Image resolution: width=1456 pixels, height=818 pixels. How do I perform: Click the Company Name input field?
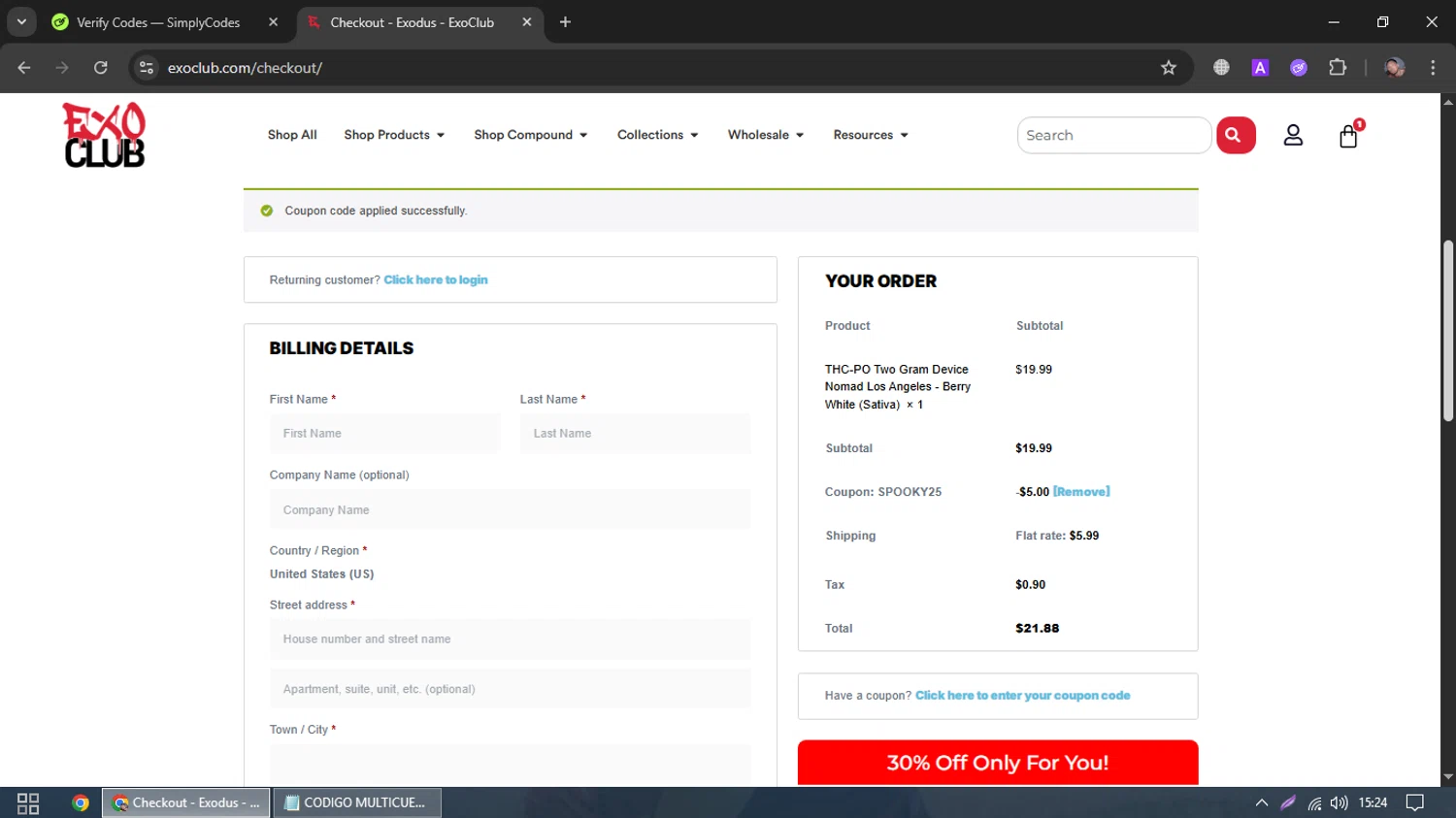[x=510, y=509]
